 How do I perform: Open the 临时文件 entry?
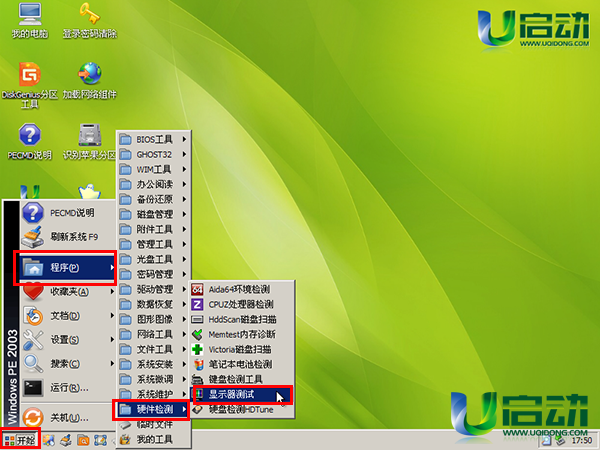[x=153, y=424]
